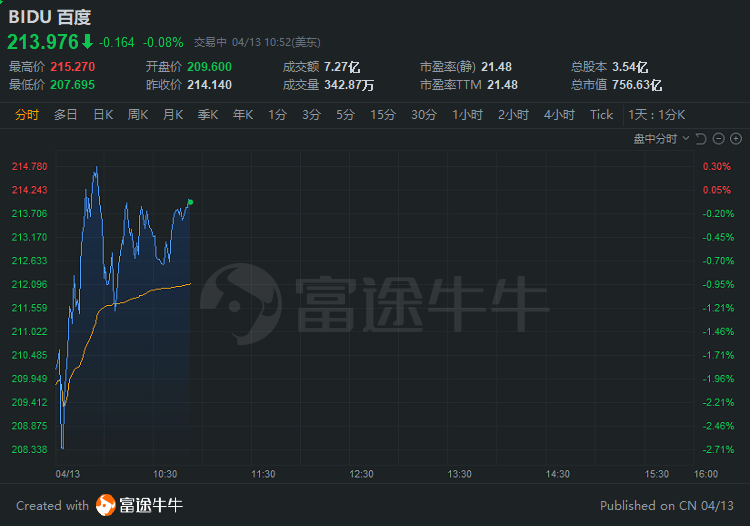
Task: Click the 214.780 price axis label
Action: coord(30,166)
